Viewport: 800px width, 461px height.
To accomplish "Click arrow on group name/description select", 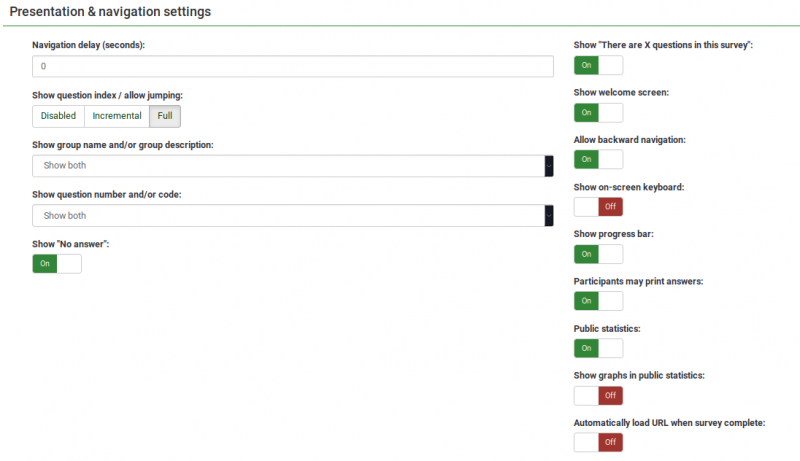I will [548, 166].
